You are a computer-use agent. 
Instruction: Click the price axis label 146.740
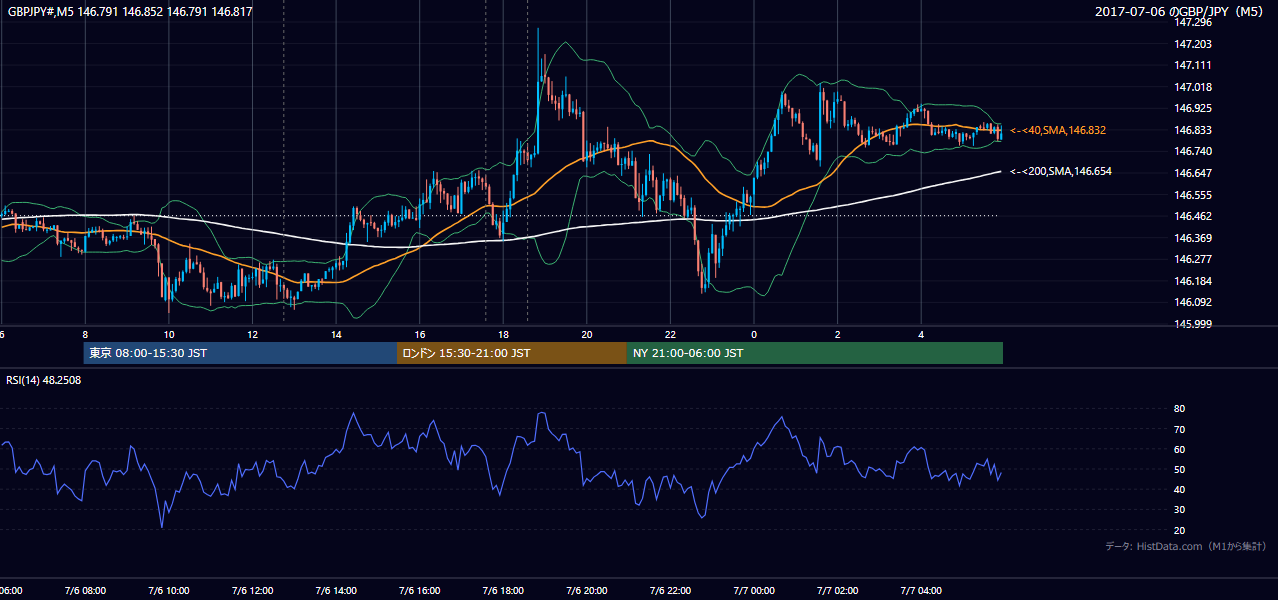1194,151
